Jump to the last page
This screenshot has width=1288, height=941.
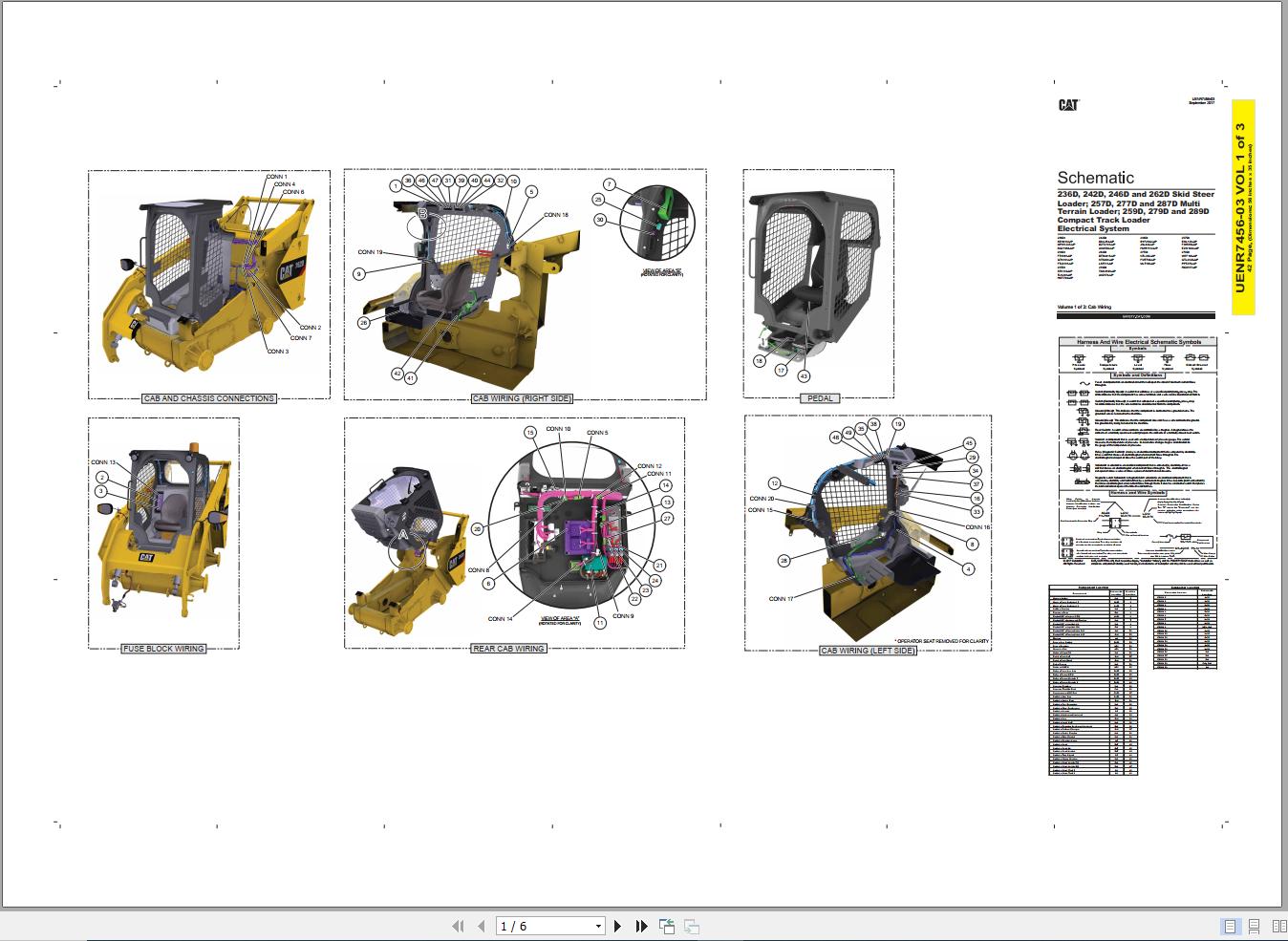coord(642,925)
